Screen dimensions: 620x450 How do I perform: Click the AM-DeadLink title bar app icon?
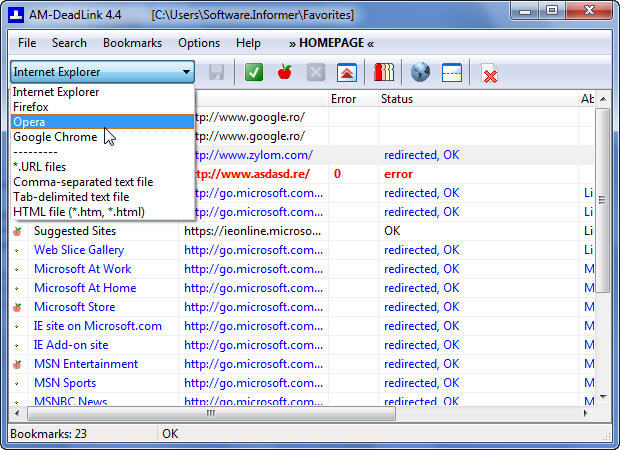[16, 15]
